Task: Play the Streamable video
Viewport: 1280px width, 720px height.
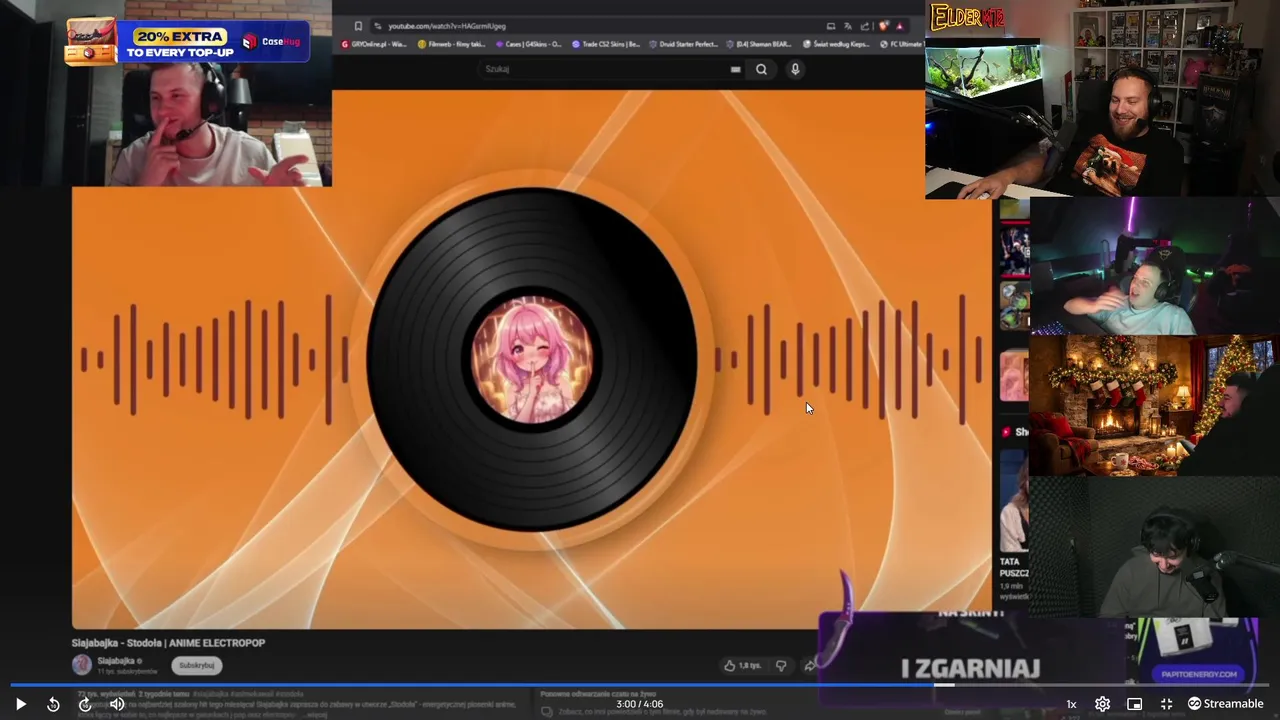Action: (20, 704)
